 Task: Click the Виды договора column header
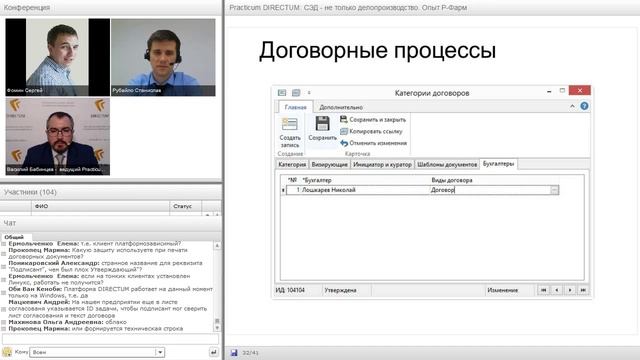[452, 180]
